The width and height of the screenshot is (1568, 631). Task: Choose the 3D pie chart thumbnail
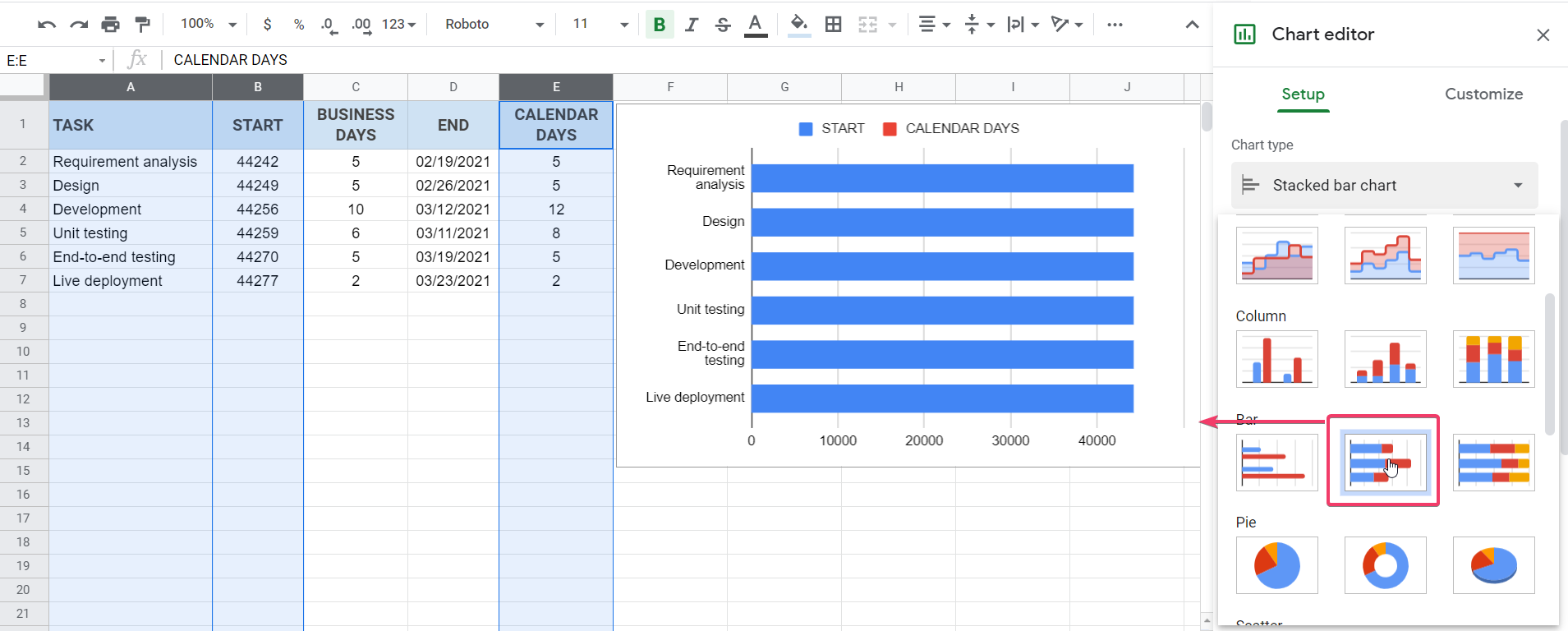coord(1493,565)
